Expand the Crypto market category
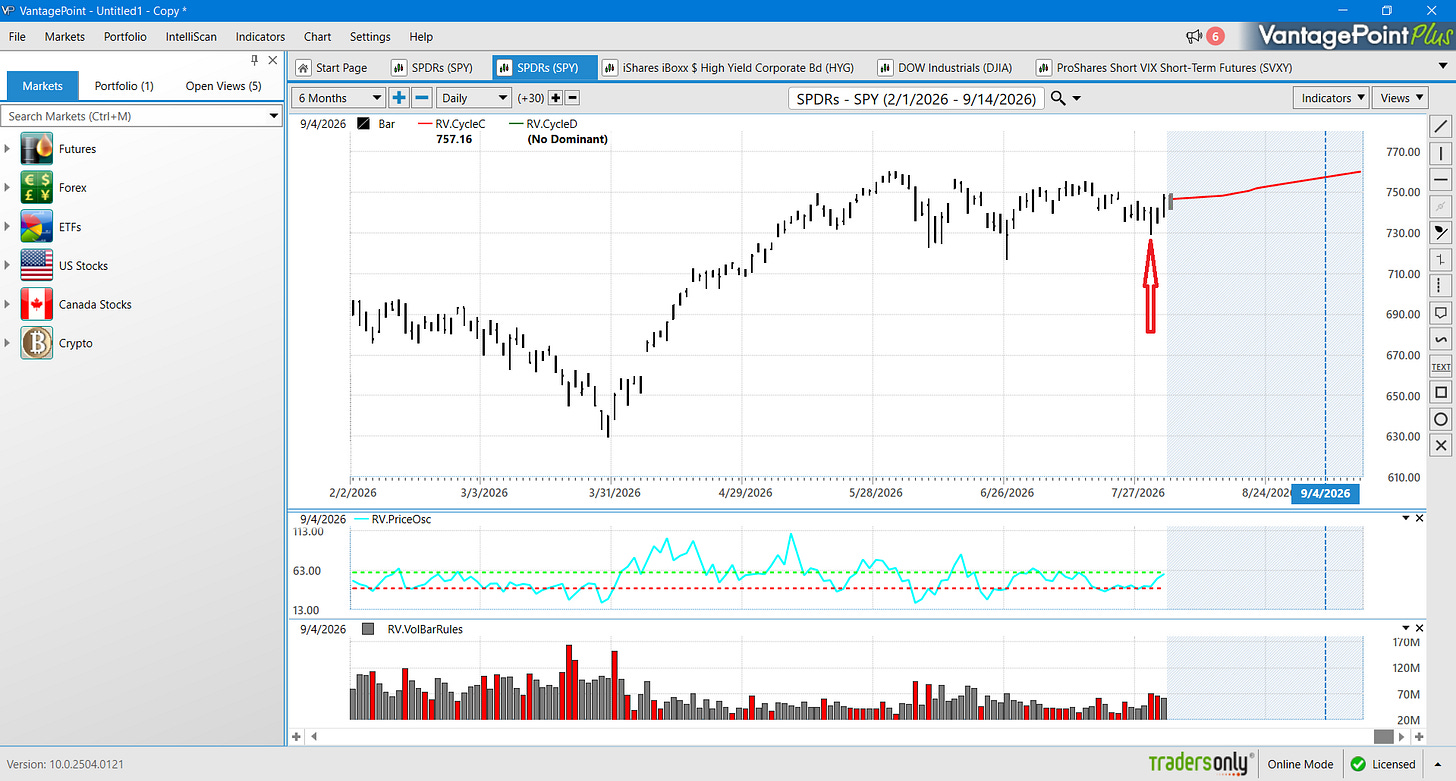Viewport: 1456px width, 781px height. pos(8,343)
